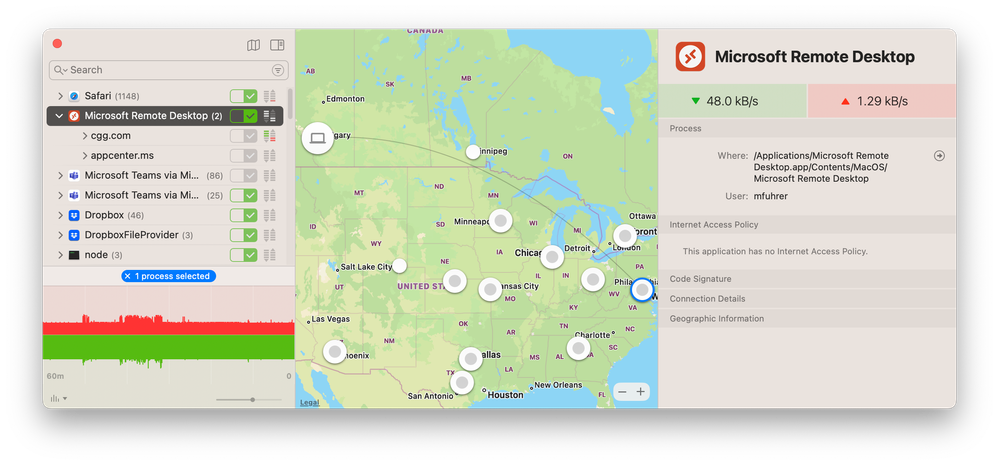Toggle the Microsoft Teams (86) rule switch
The image size is (999, 465).
(243, 175)
